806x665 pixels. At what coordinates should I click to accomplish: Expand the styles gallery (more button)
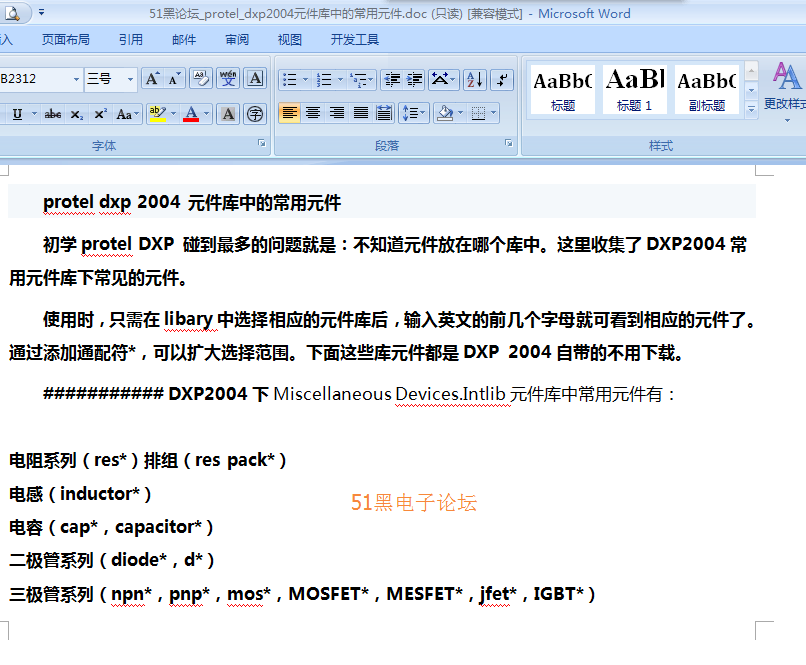click(751, 109)
